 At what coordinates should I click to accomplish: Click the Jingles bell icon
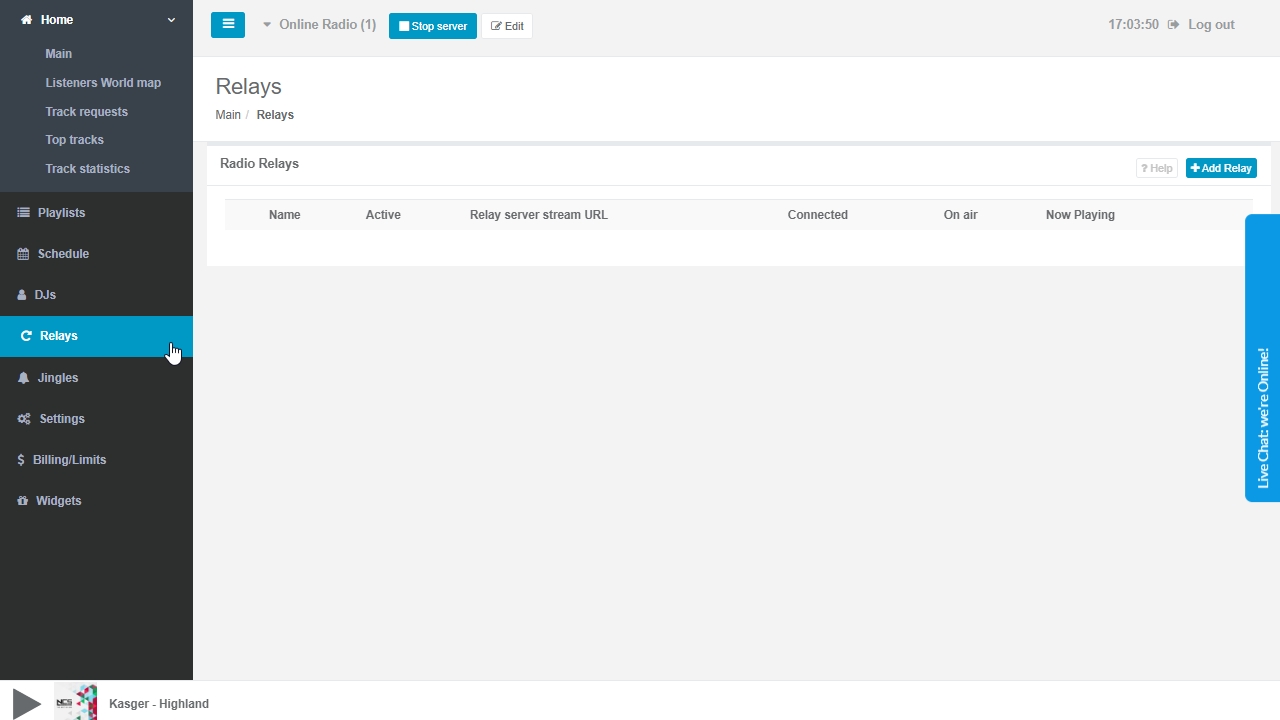point(24,378)
